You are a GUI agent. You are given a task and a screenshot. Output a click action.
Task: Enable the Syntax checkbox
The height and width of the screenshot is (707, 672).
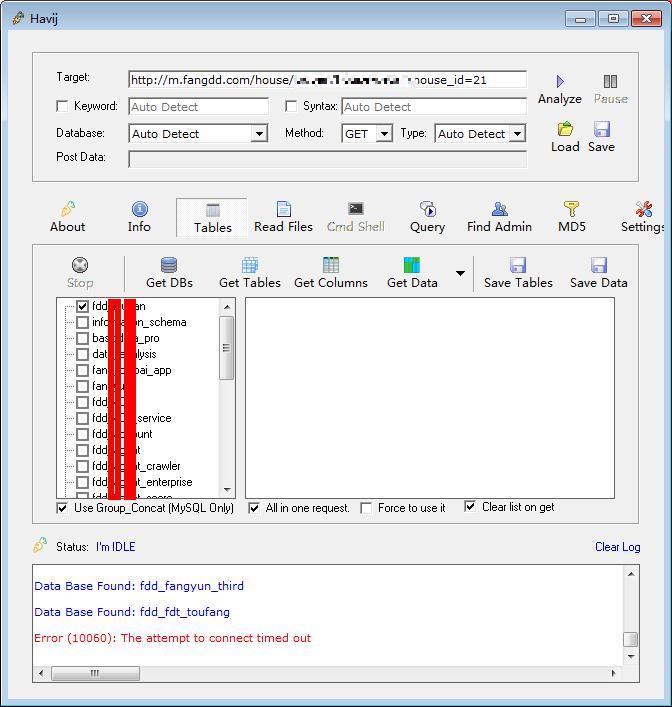click(291, 106)
